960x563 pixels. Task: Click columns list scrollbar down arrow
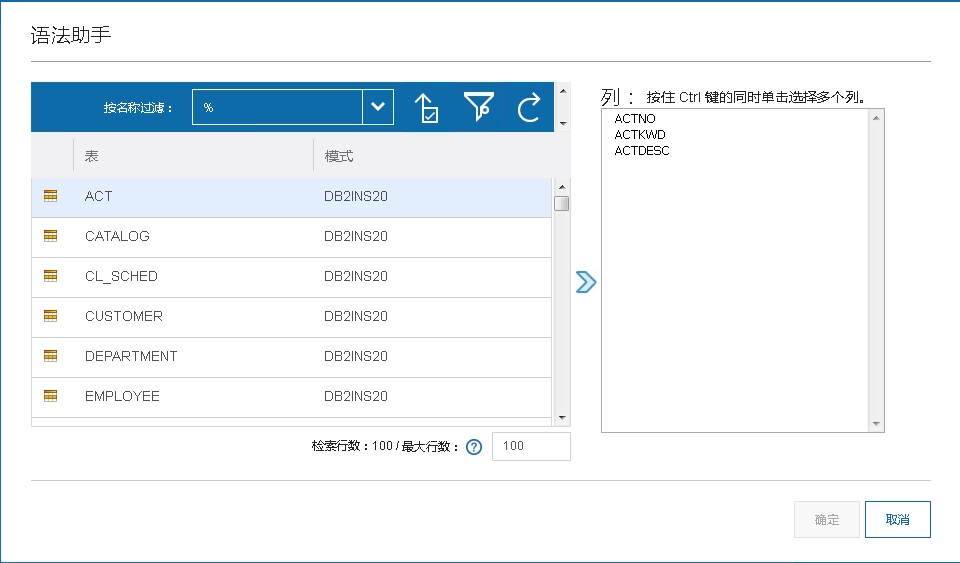coord(876,423)
